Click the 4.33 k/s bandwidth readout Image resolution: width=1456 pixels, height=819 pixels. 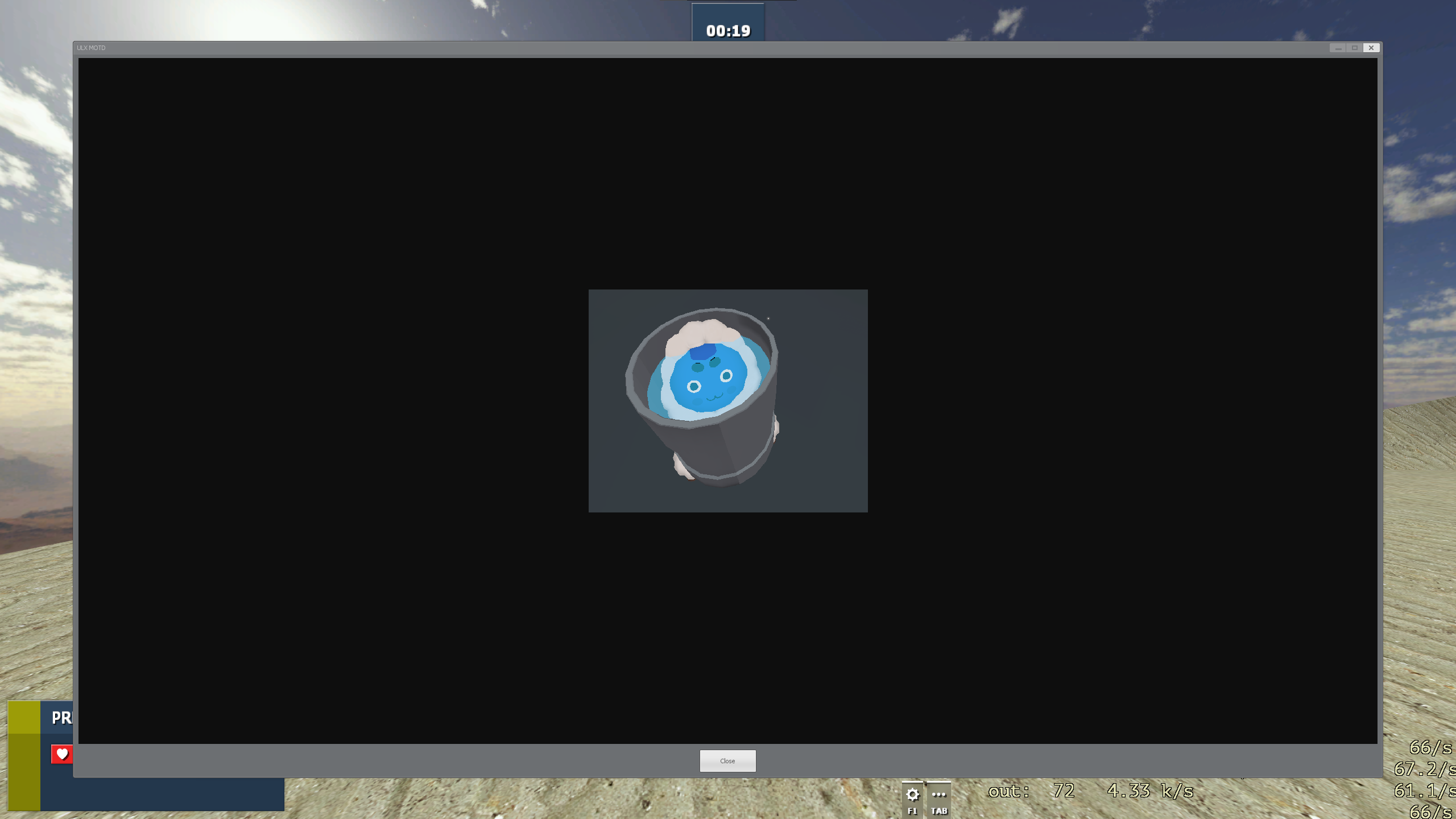[x=1150, y=791]
